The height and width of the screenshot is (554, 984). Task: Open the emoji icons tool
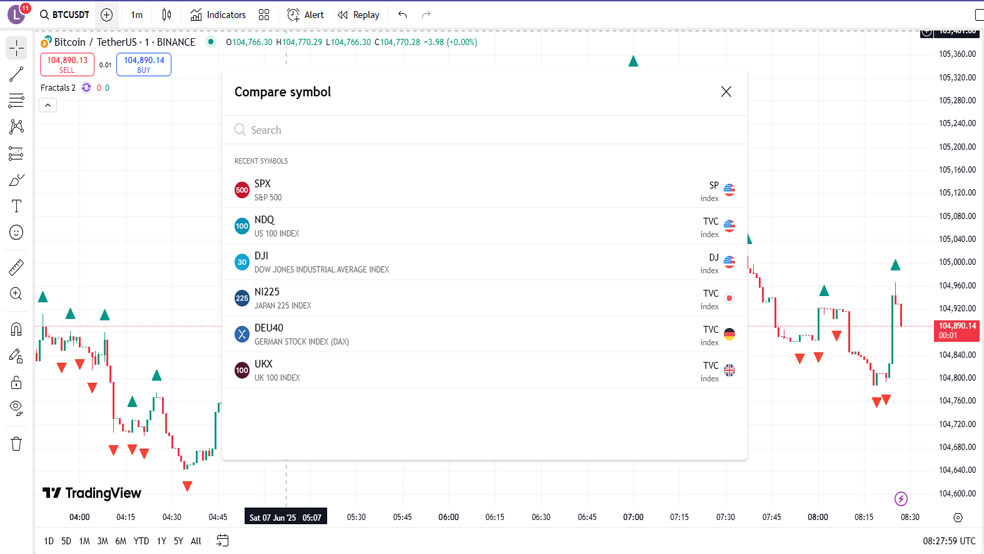pyautogui.click(x=16, y=233)
